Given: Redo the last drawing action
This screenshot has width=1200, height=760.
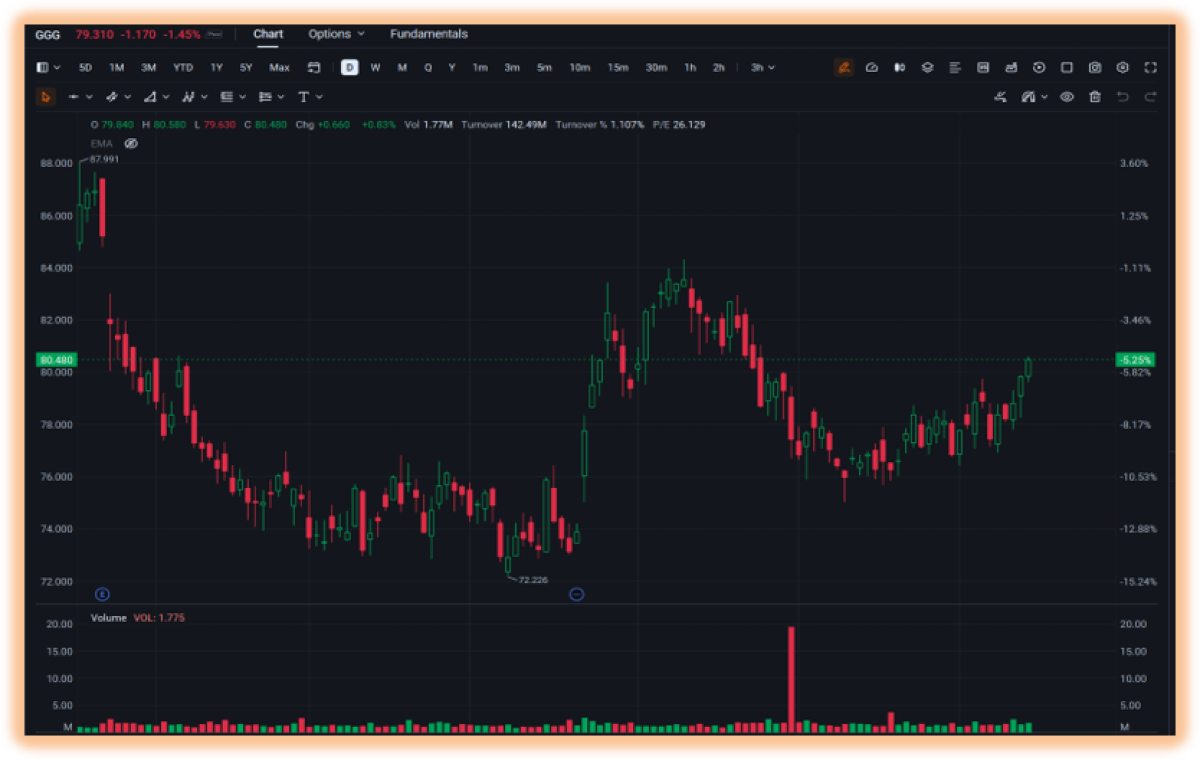Looking at the screenshot, I should click(1151, 97).
